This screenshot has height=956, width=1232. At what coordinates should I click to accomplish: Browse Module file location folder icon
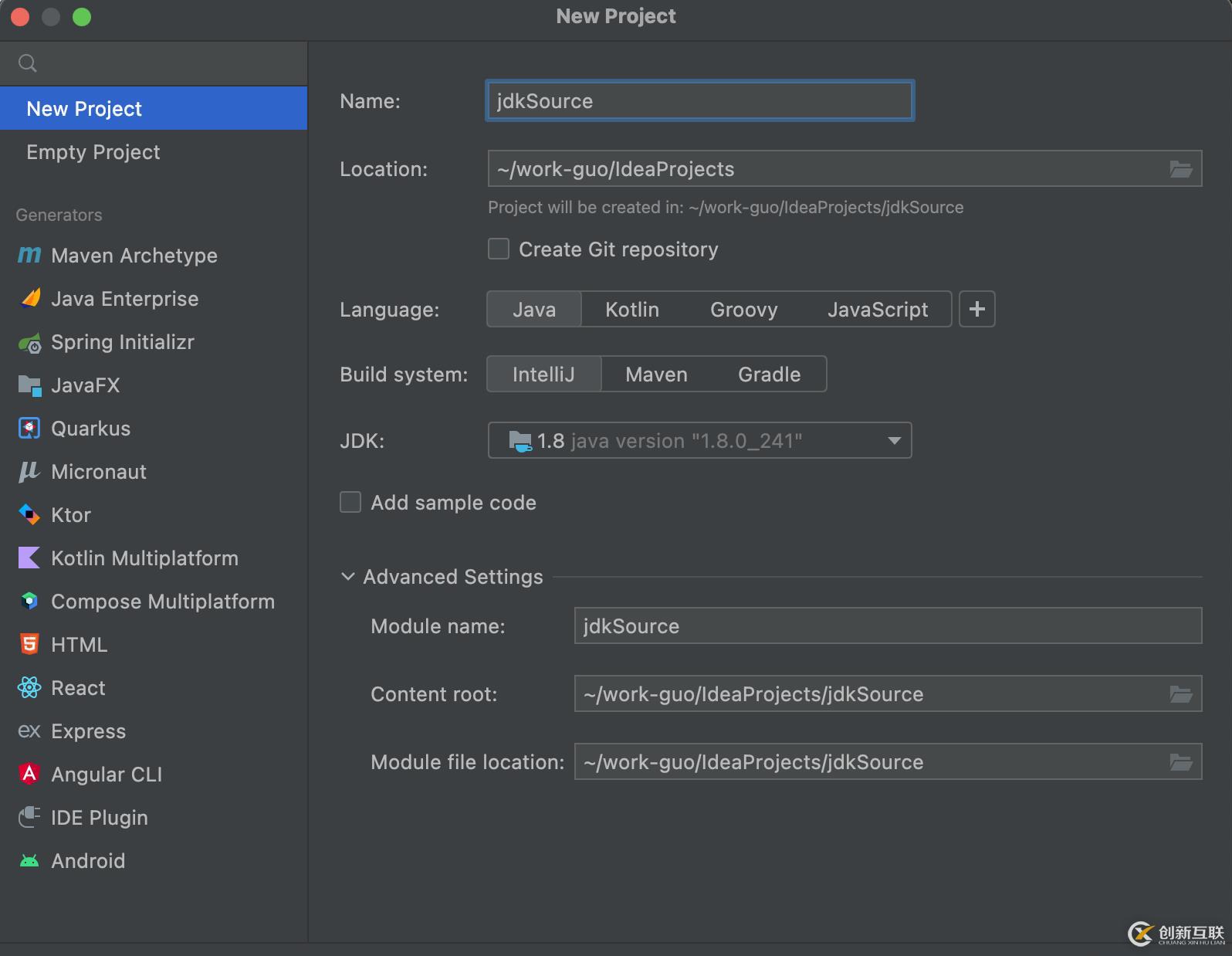1180,761
